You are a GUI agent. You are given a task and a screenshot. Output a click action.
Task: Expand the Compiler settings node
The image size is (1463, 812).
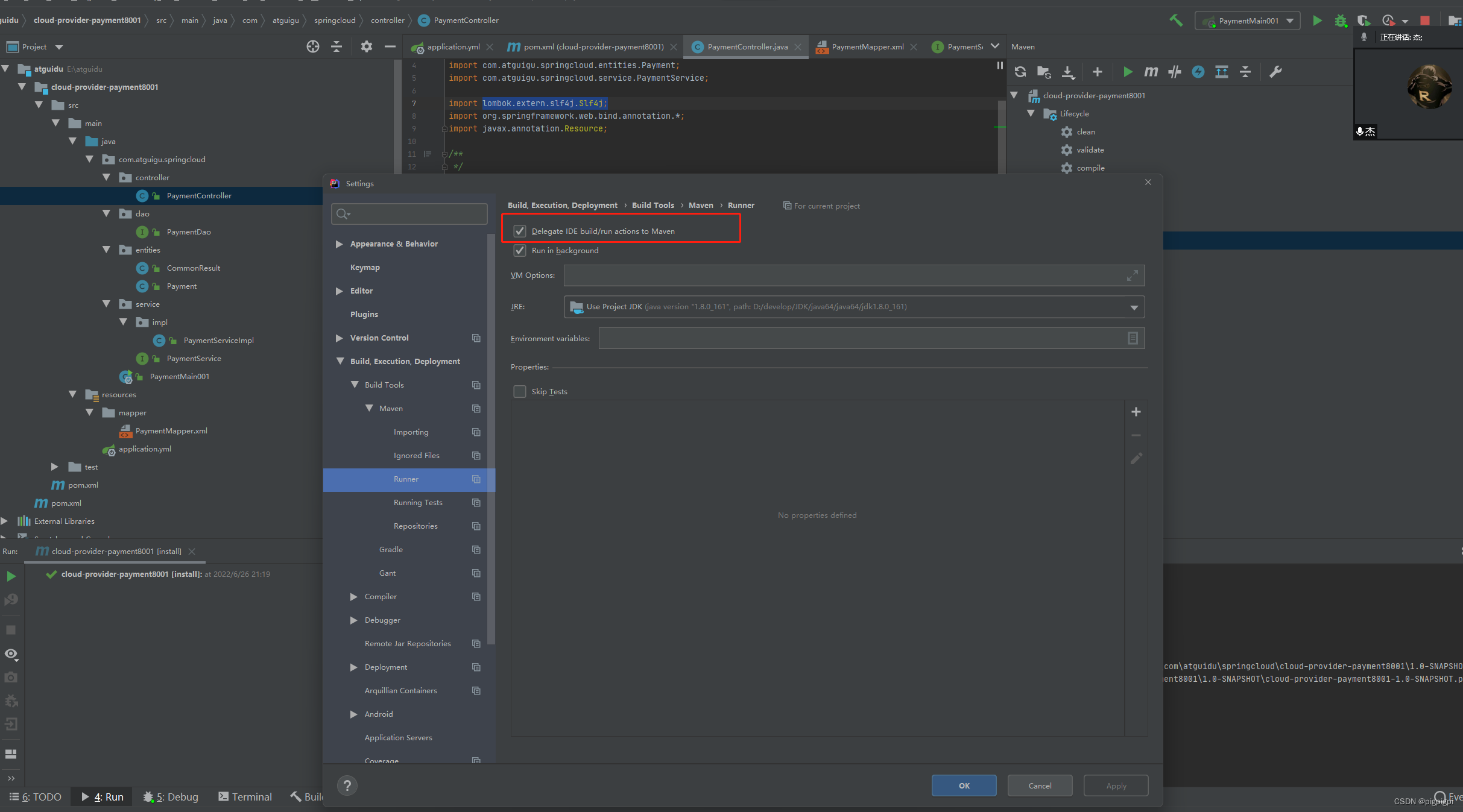(x=353, y=596)
